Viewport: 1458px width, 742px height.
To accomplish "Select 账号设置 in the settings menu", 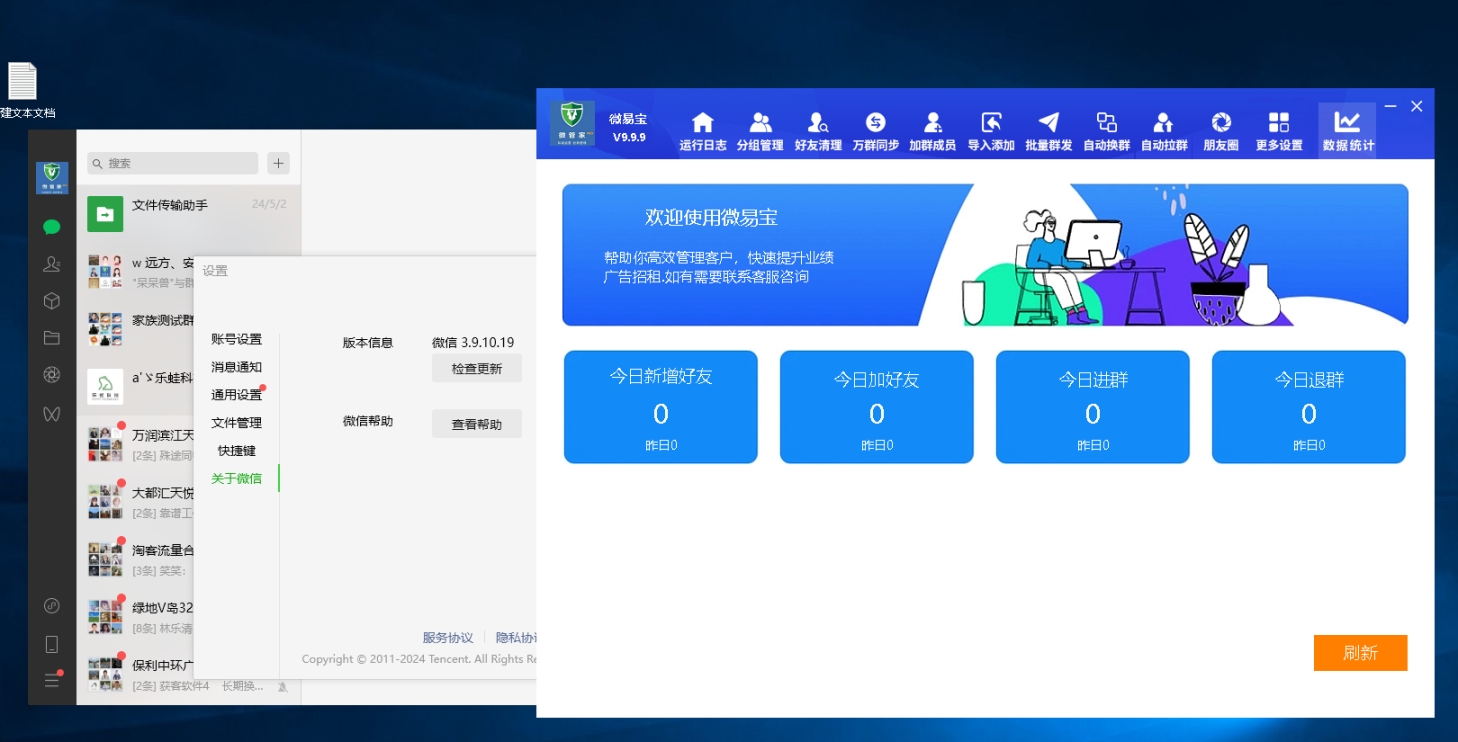I will pos(235,339).
